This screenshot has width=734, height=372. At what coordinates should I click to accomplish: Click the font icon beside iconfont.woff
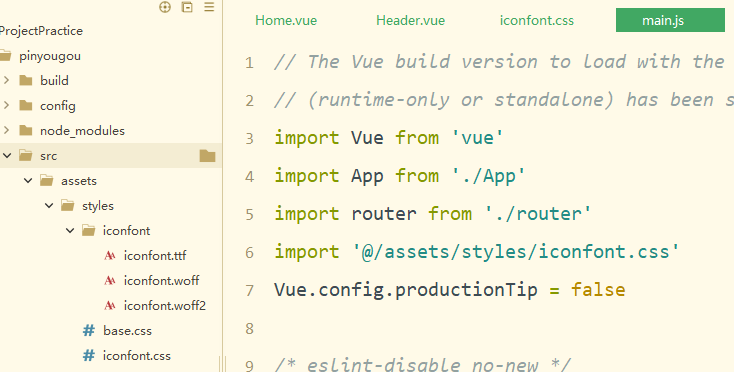point(110,280)
